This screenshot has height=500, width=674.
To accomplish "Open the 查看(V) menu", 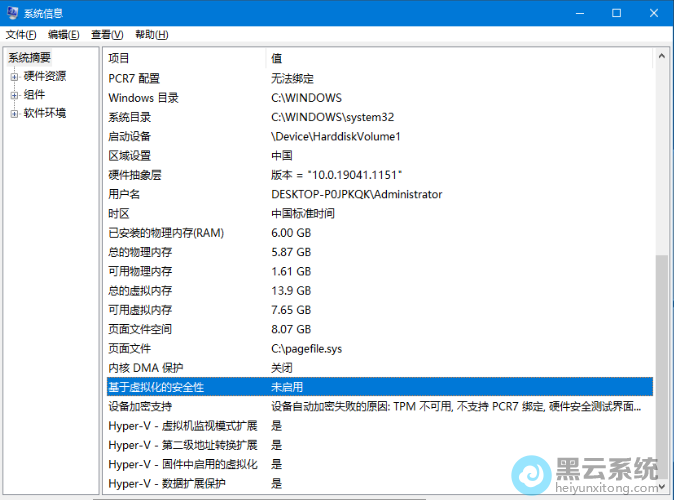I will click(x=107, y=34).
